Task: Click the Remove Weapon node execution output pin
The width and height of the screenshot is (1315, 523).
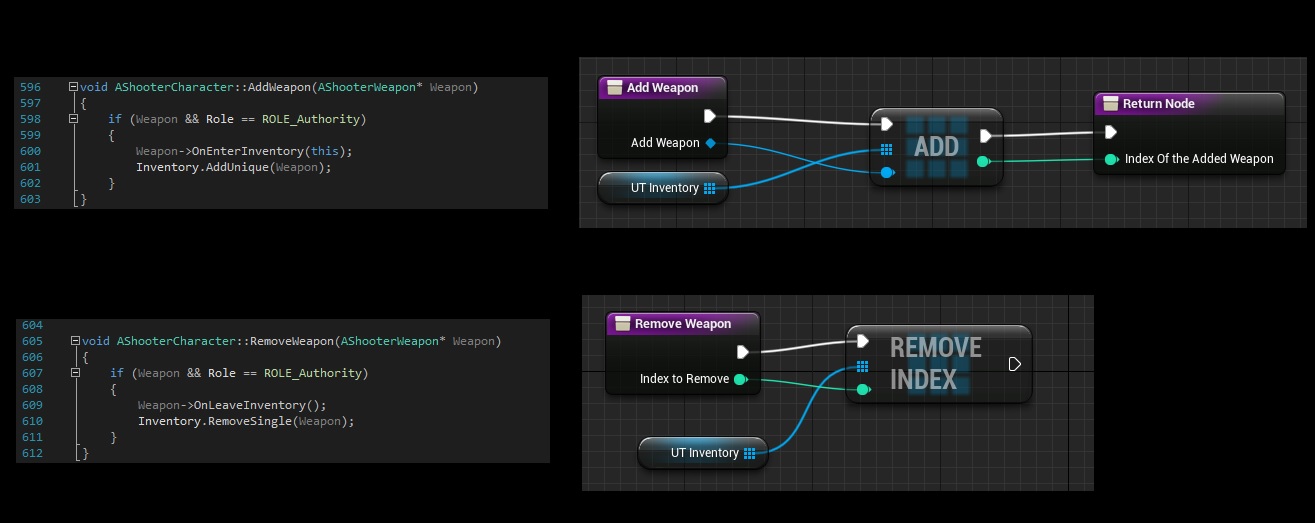Action: (743, 352)
